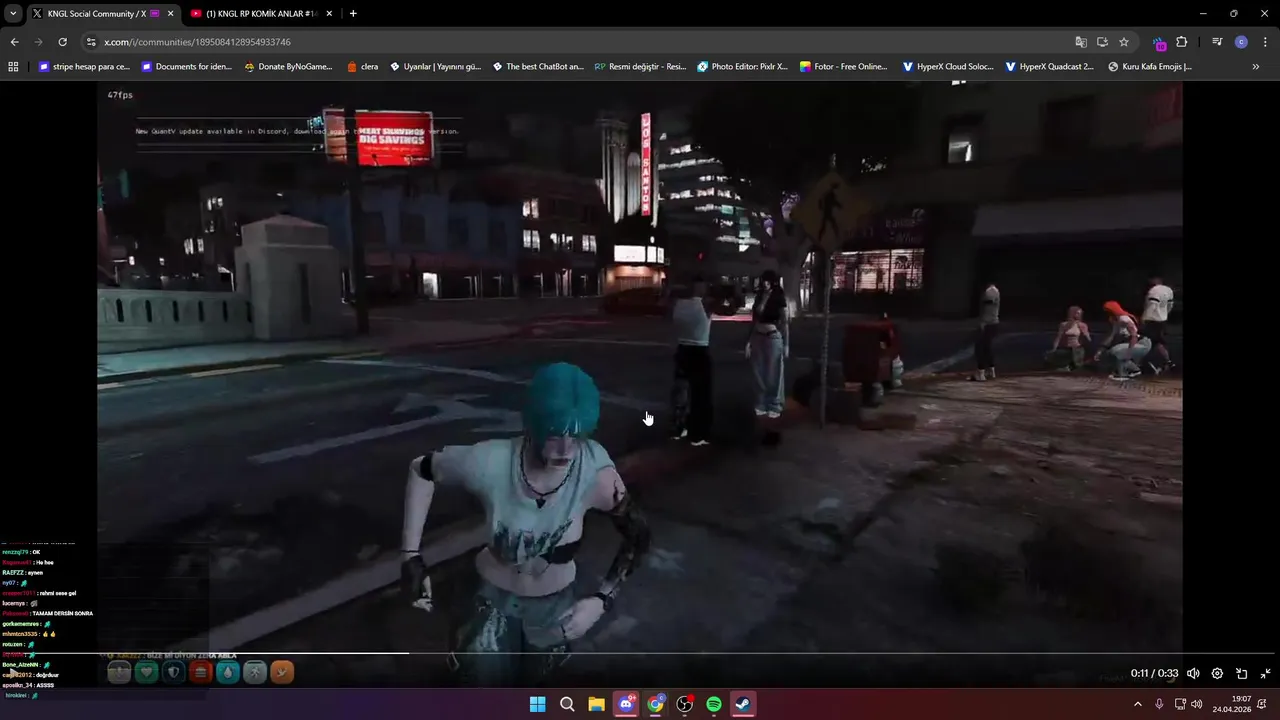Image resolution: width=1280 pixels, height=720 pixels.
Task: Open the 'Donate ByNoGame...' bookmark
Action: coord(289,67)
